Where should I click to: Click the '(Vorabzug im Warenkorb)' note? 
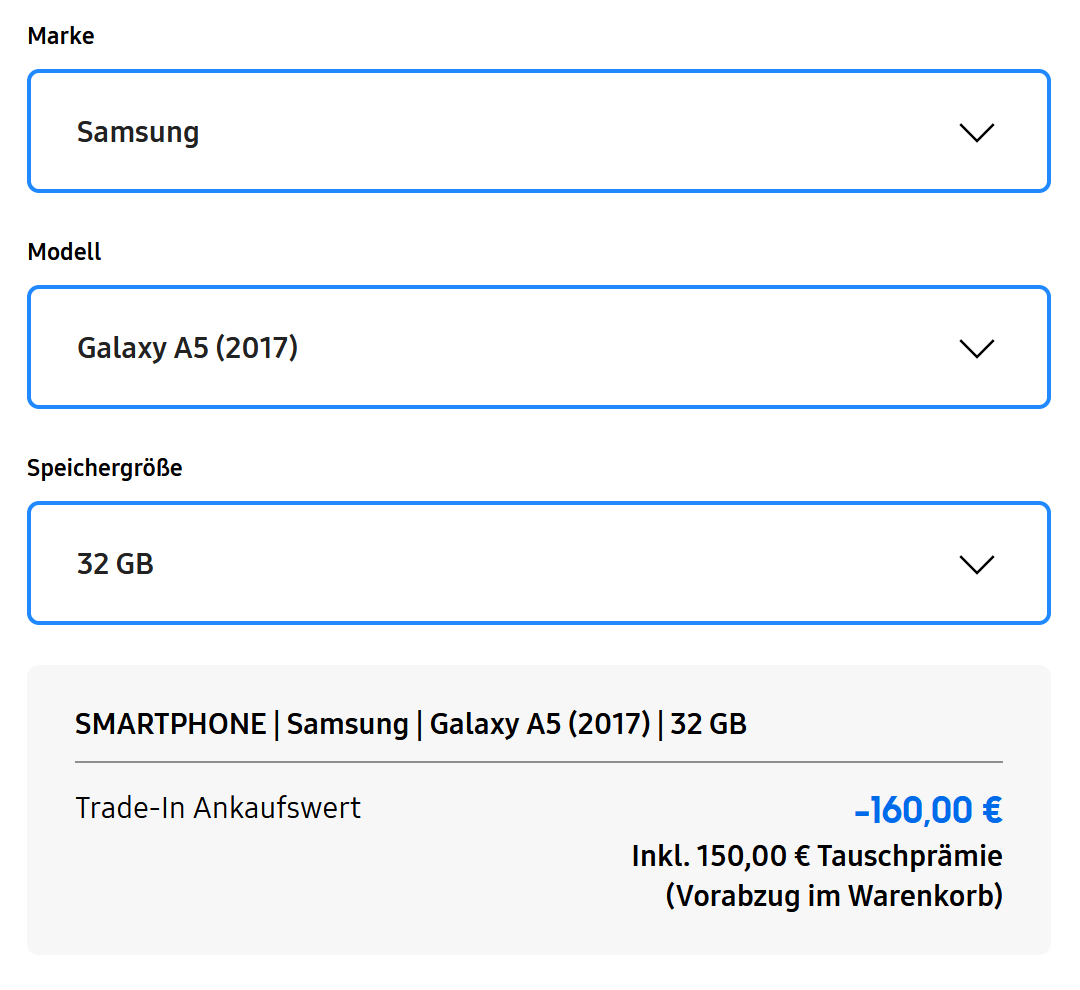click(834, 896)
